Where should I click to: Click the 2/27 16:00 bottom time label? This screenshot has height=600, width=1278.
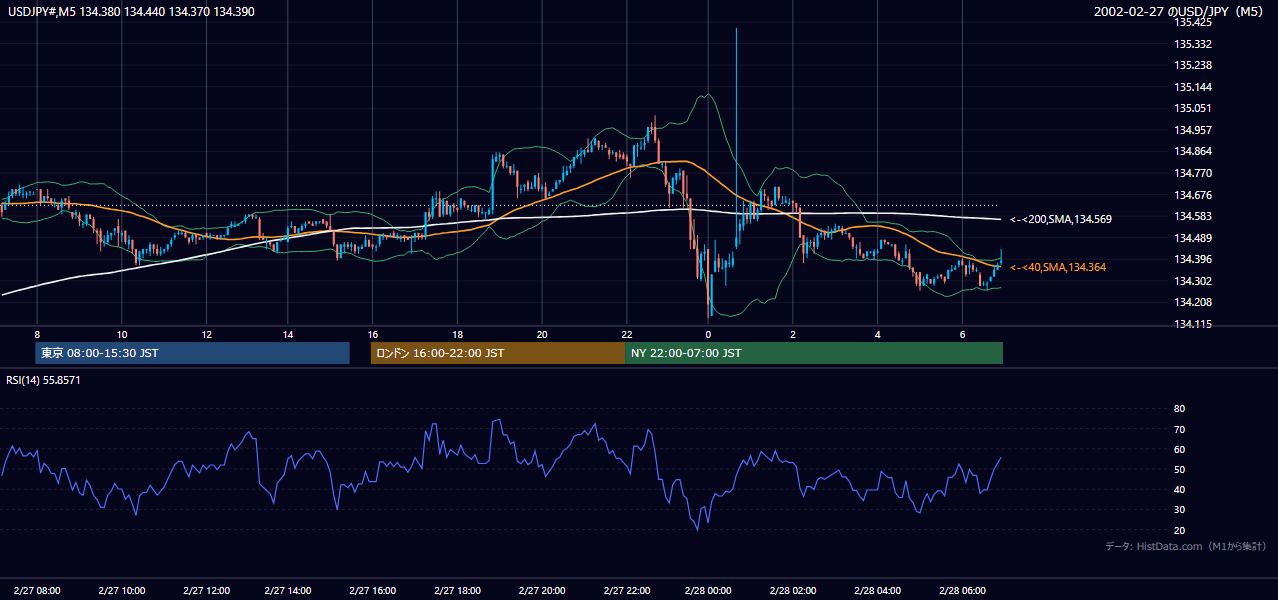(x=373, y=590)
